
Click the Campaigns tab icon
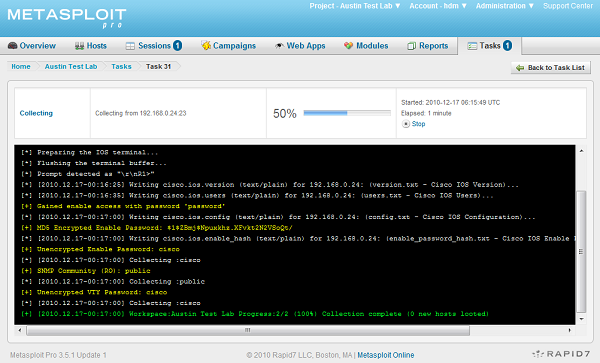pos(206,46)
